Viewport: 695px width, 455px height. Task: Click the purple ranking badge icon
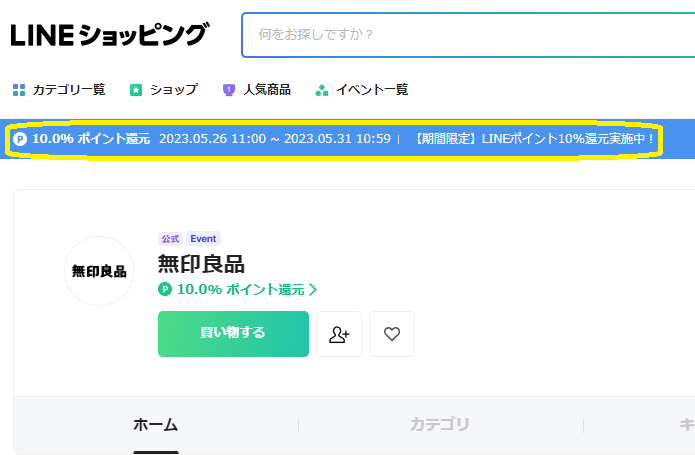[229, 90]
